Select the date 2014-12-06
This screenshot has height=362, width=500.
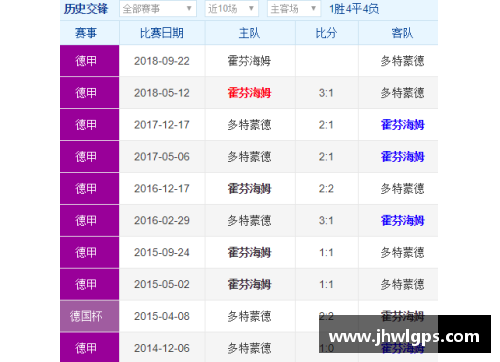click(x=162, y=348)
